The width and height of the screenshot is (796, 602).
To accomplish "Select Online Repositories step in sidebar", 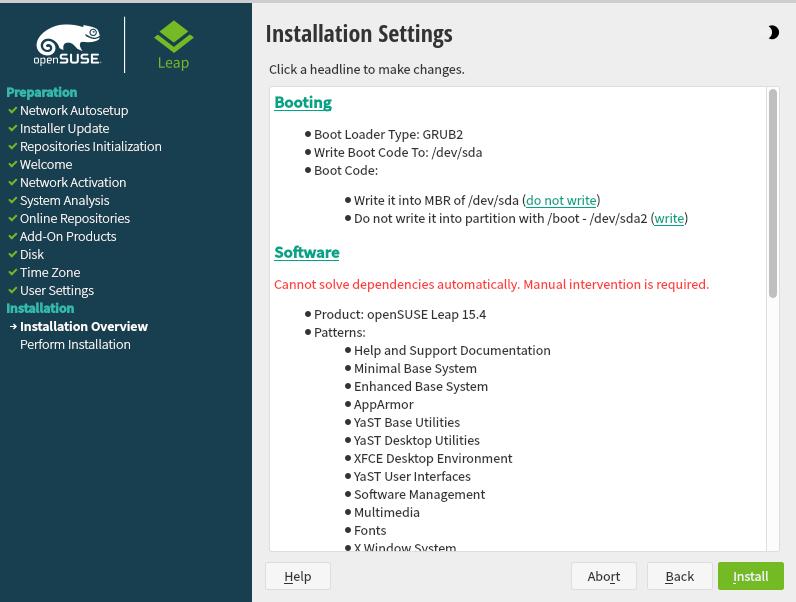I will [x=75, y=218].
